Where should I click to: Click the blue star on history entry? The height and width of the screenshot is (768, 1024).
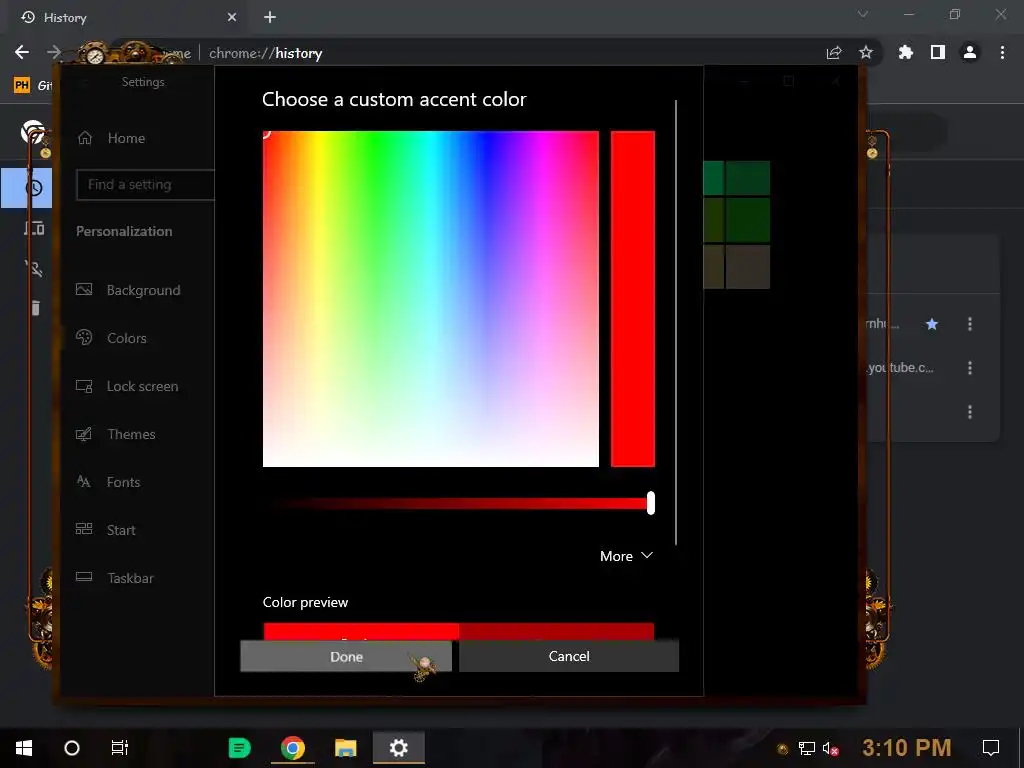pyautogui.click(x=932, y=324)
